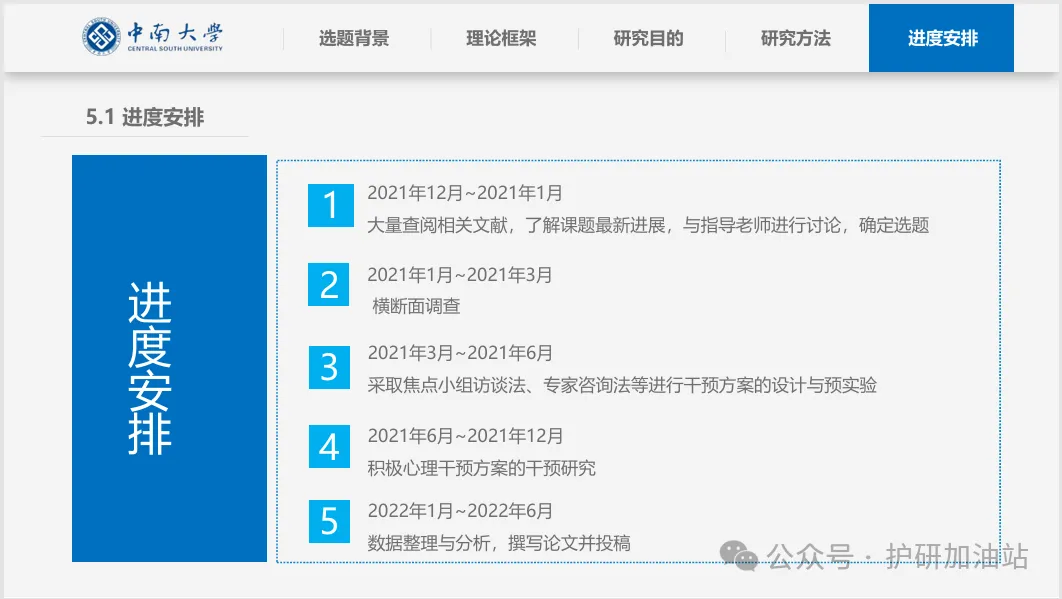
Task: Select the number 1 step box
Action: (331, 205)
